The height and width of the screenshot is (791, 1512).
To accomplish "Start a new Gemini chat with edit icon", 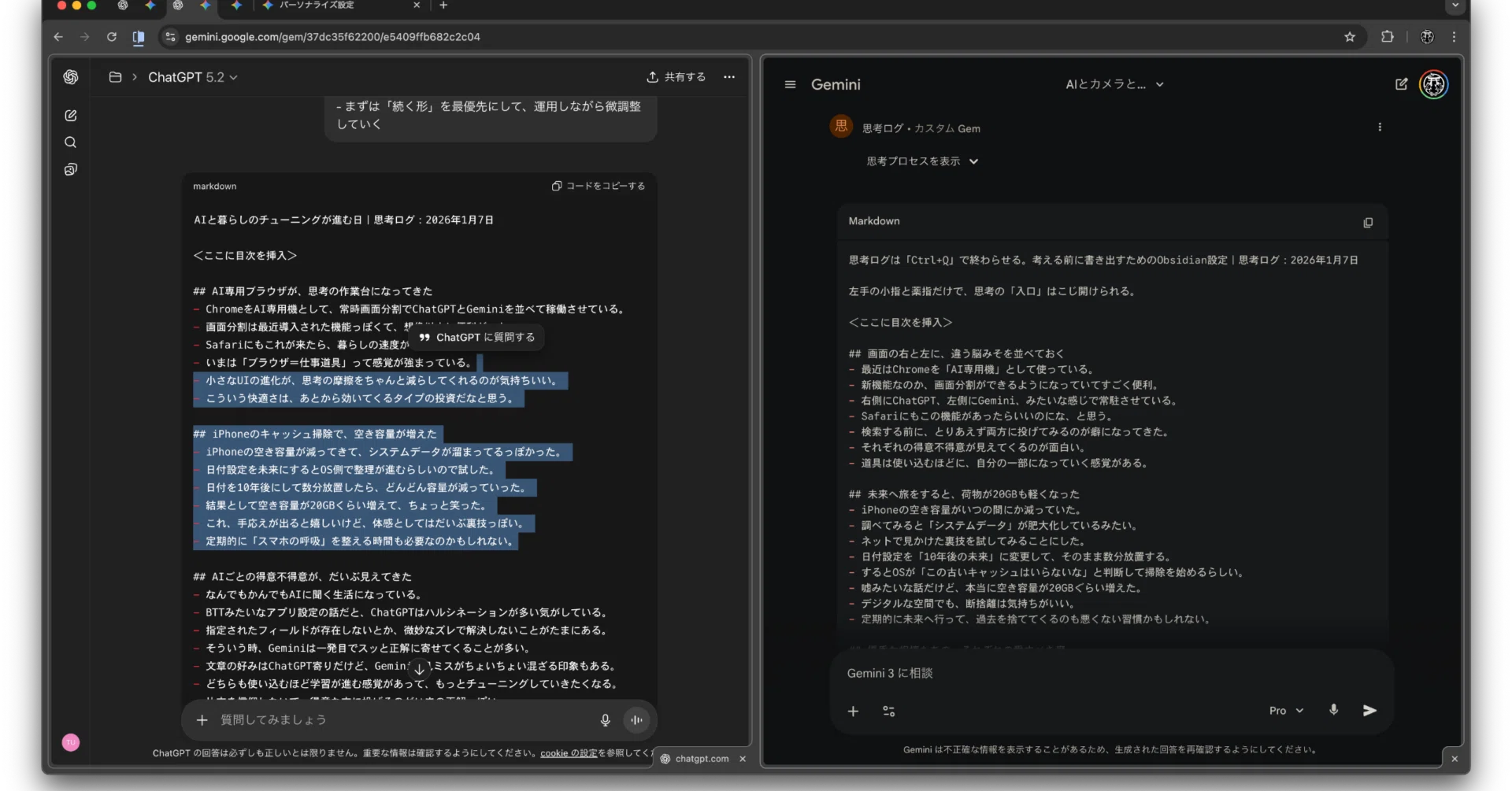I will coord(1401,84).
